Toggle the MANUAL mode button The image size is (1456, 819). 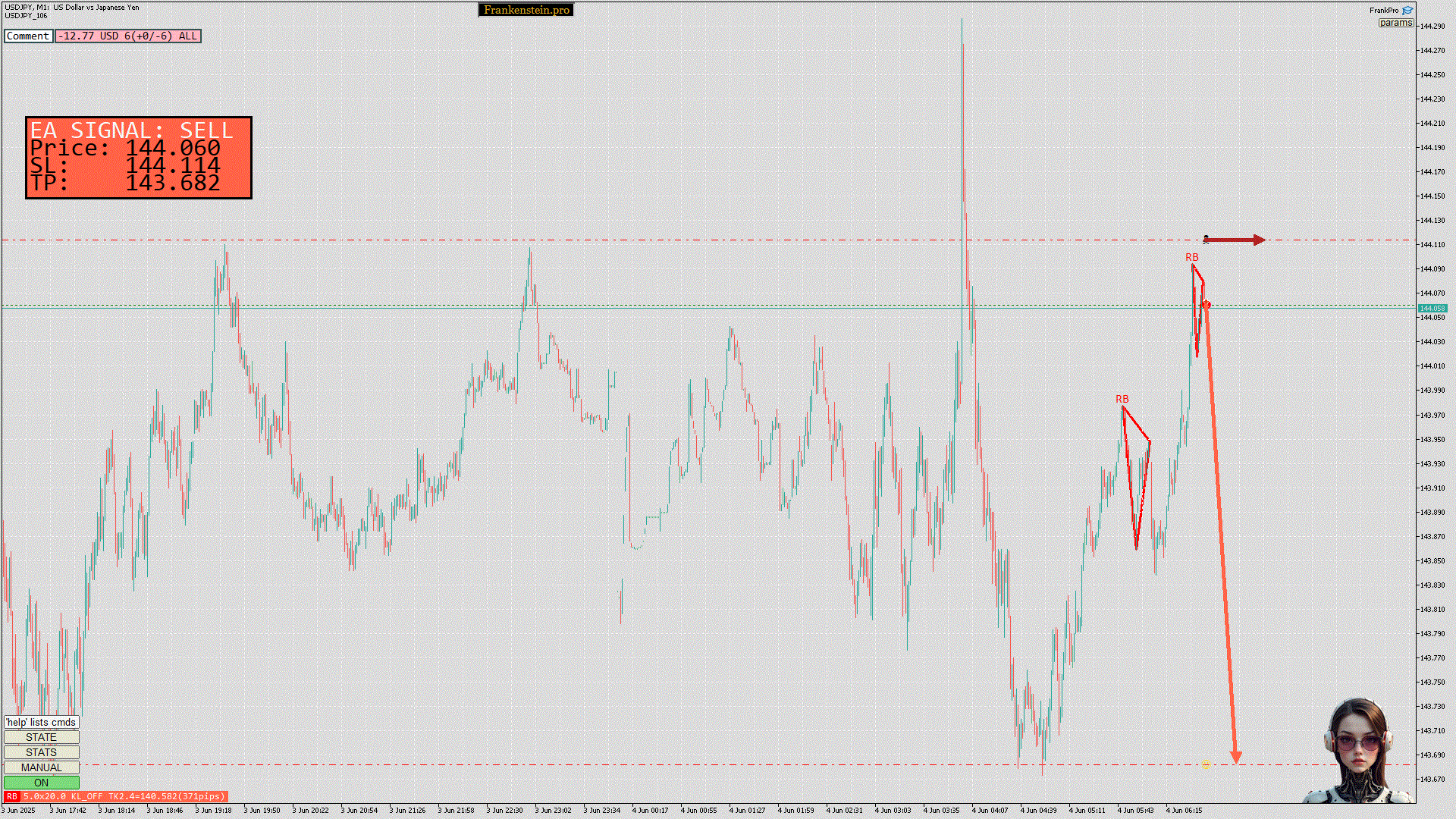coord(41,767)
